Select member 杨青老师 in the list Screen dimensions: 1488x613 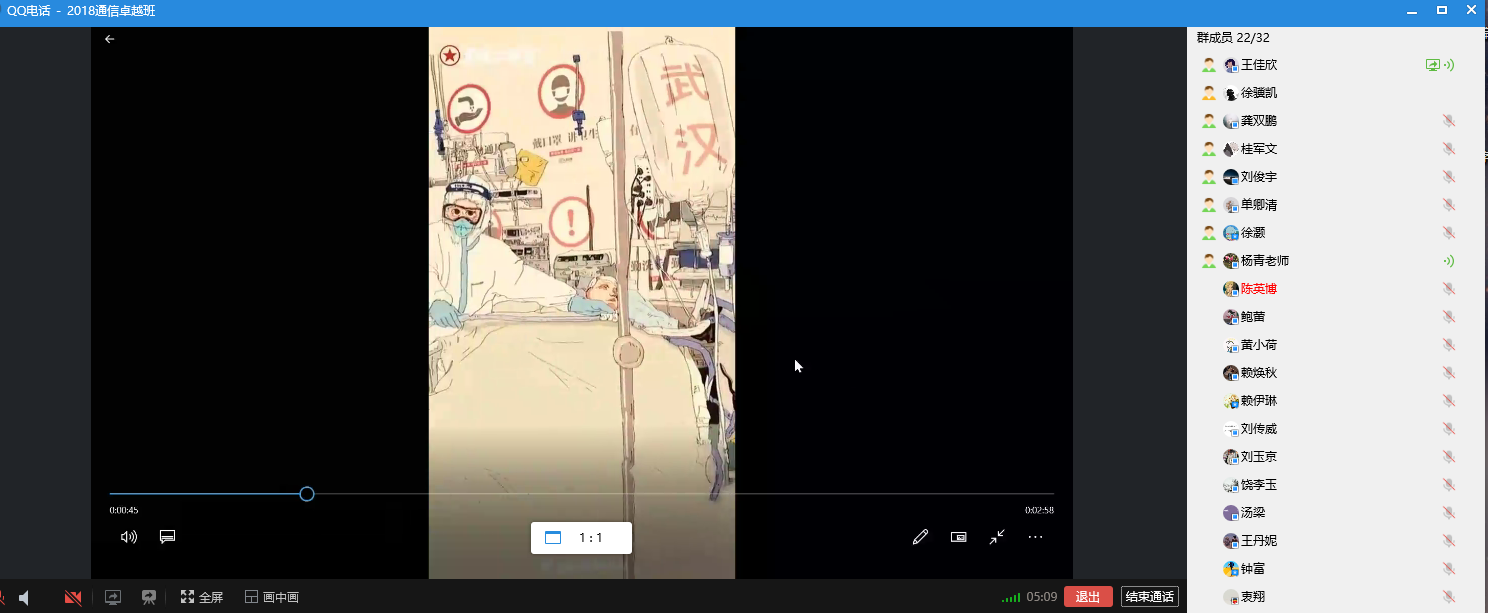[1264, 261]
